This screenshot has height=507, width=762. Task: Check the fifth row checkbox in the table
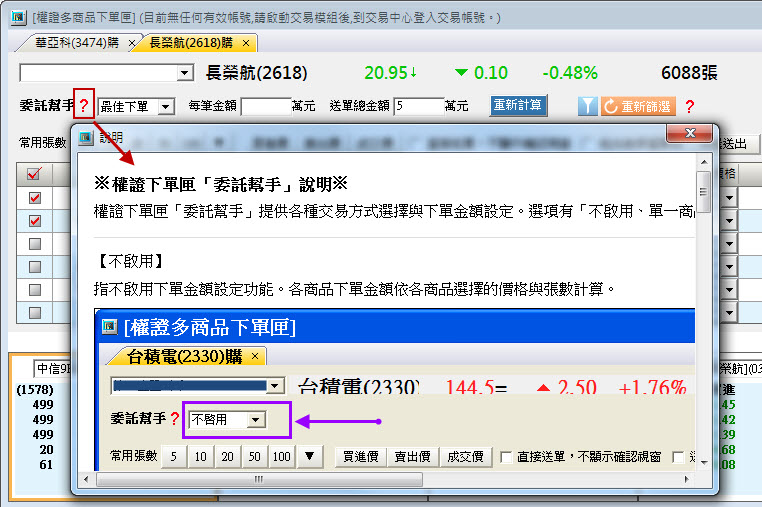pos(35,290)
